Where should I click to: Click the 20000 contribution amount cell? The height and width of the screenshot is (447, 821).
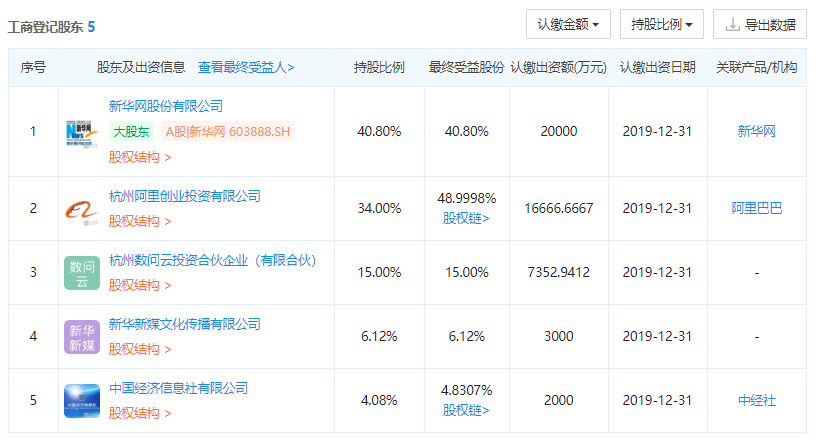[559, 131]
